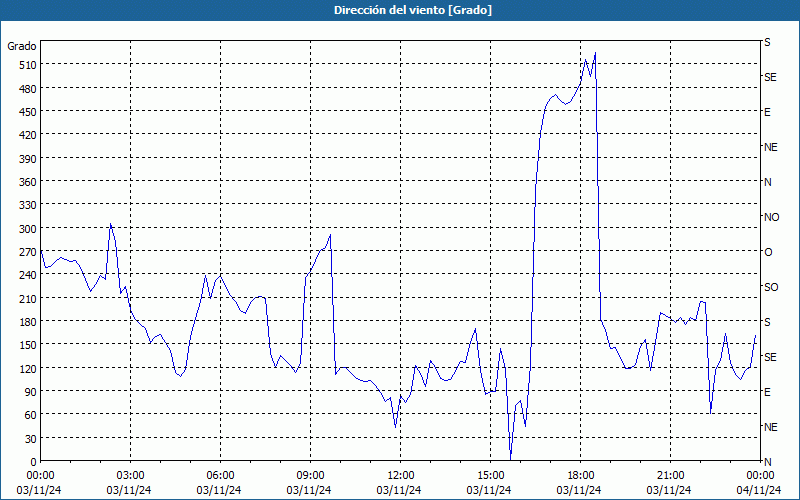The height and width of the screenshot is (500, 800).
Task: Click the 510 value on the y-axis
Action: [x=28, y=65]
